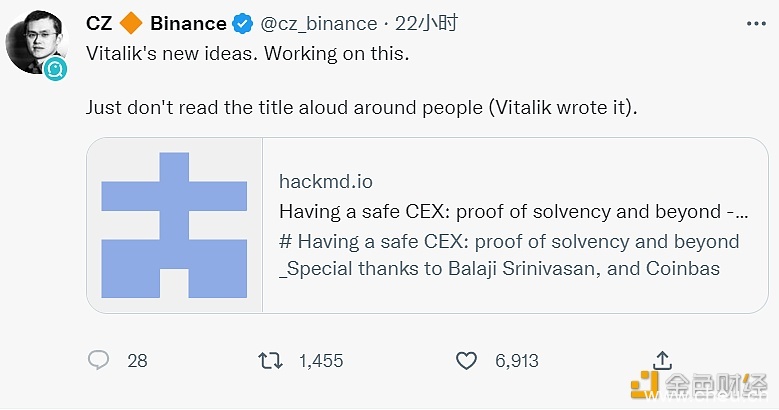Like the tweet with the heart icon
The height and width of the screenshot is (410, 779).
click(x=466, y=360)
